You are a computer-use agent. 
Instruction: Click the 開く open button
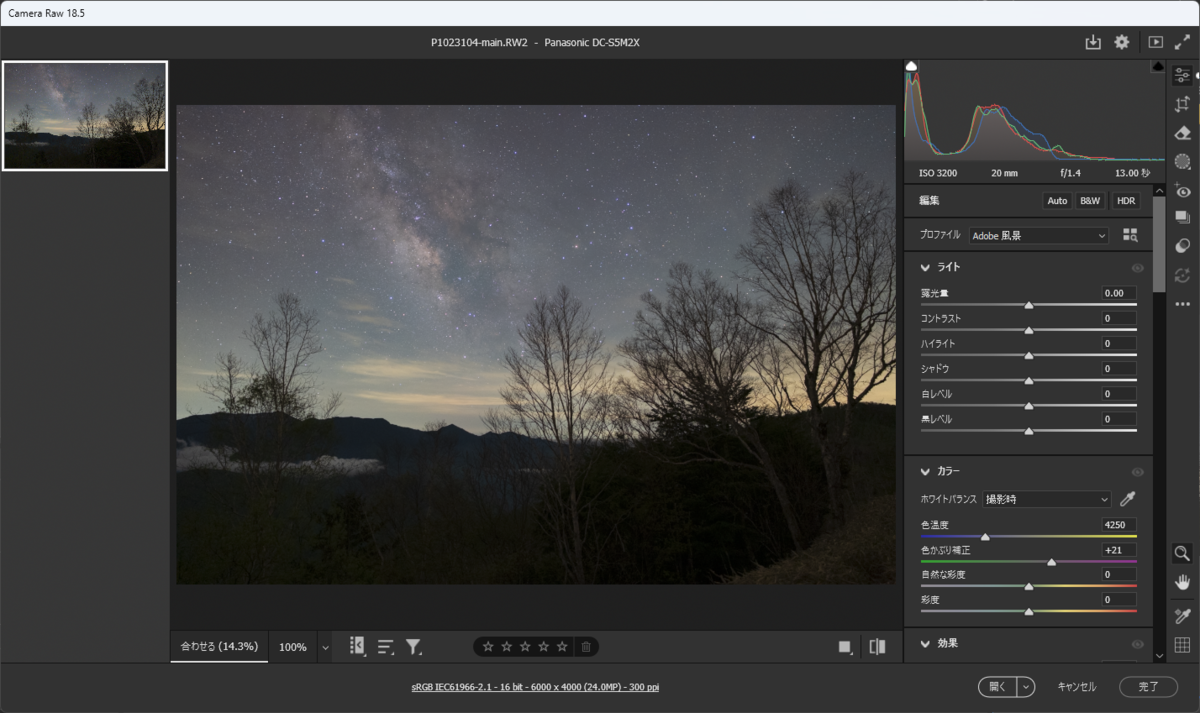[x=998, y=687]
